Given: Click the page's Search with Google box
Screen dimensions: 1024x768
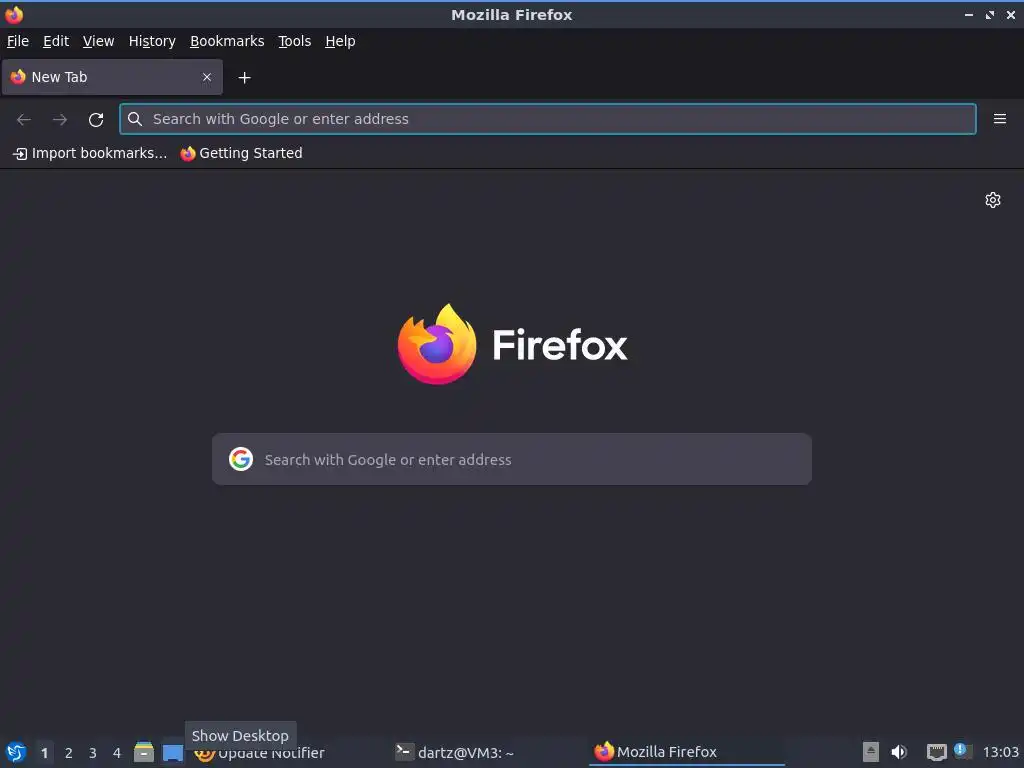Looking at the screenshot, I should [512, 459].
